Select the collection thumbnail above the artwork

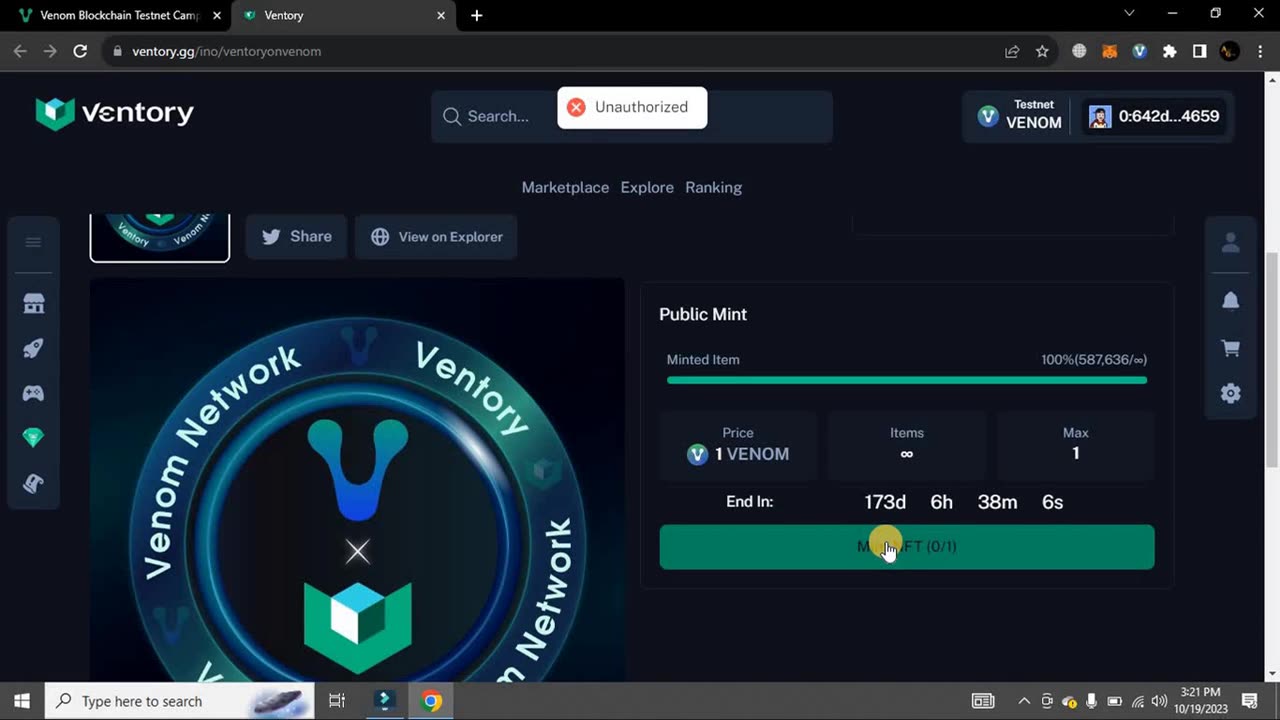(160, 238)
